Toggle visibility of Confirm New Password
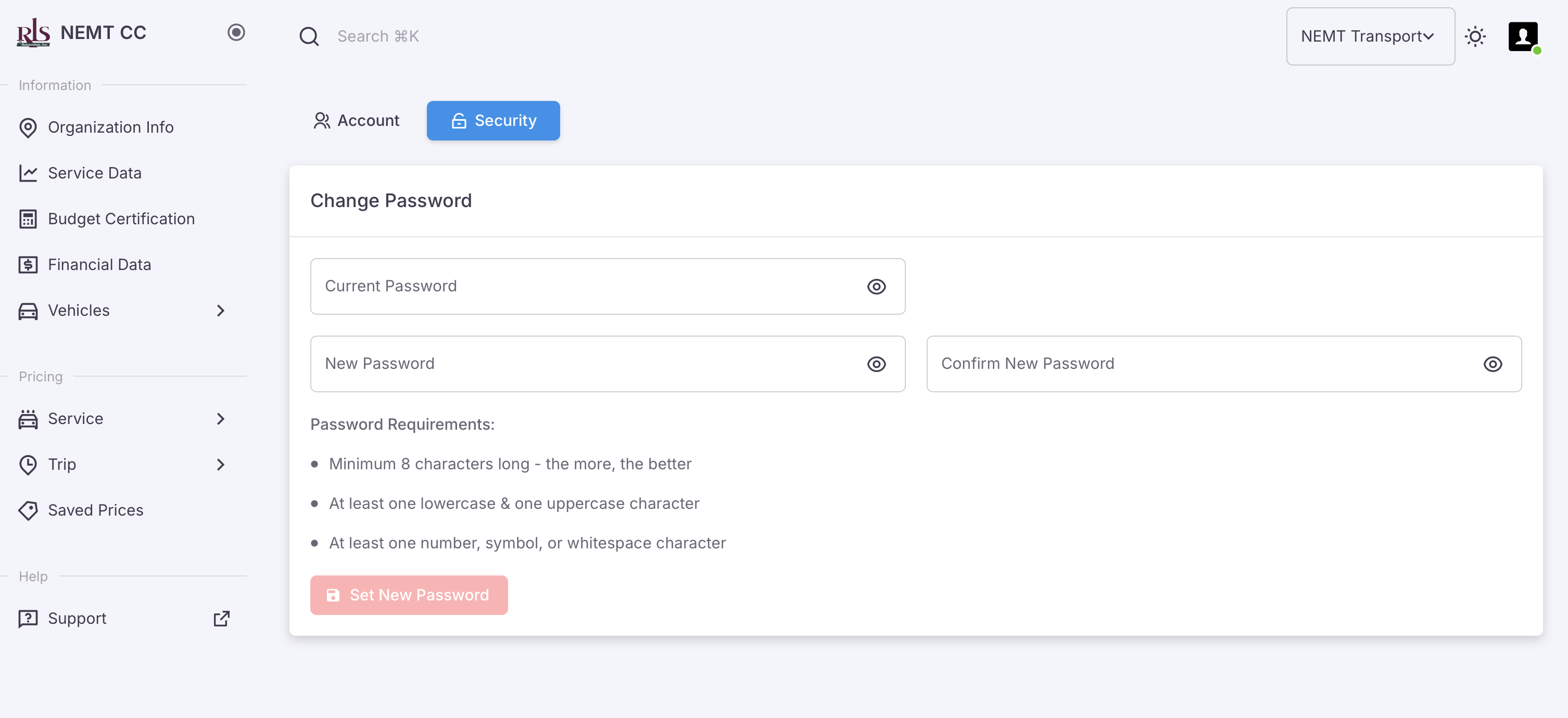This screenshot has width=1568, height=718. pos(1492,364)
